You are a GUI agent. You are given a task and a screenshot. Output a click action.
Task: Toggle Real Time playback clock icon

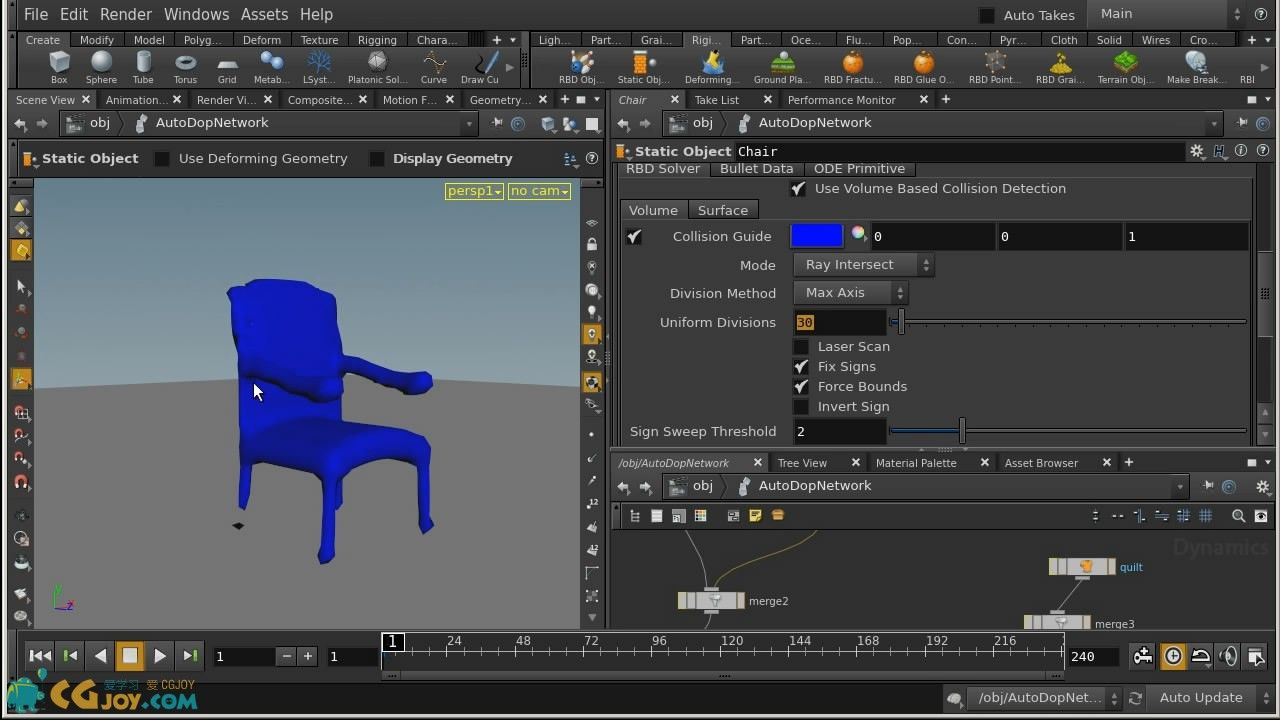click(x=1172, y=656)
